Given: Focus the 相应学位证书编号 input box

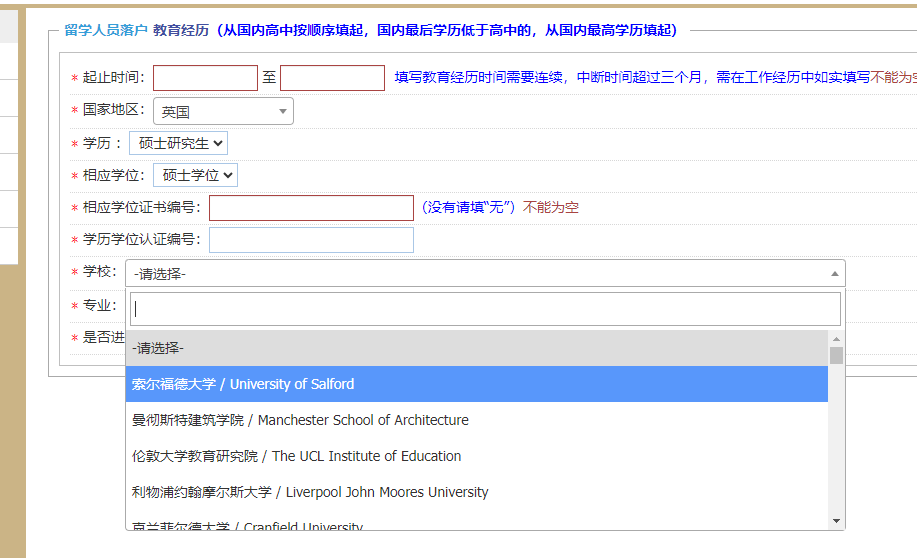Looking at the screenshot, I should tap(311, 208).
